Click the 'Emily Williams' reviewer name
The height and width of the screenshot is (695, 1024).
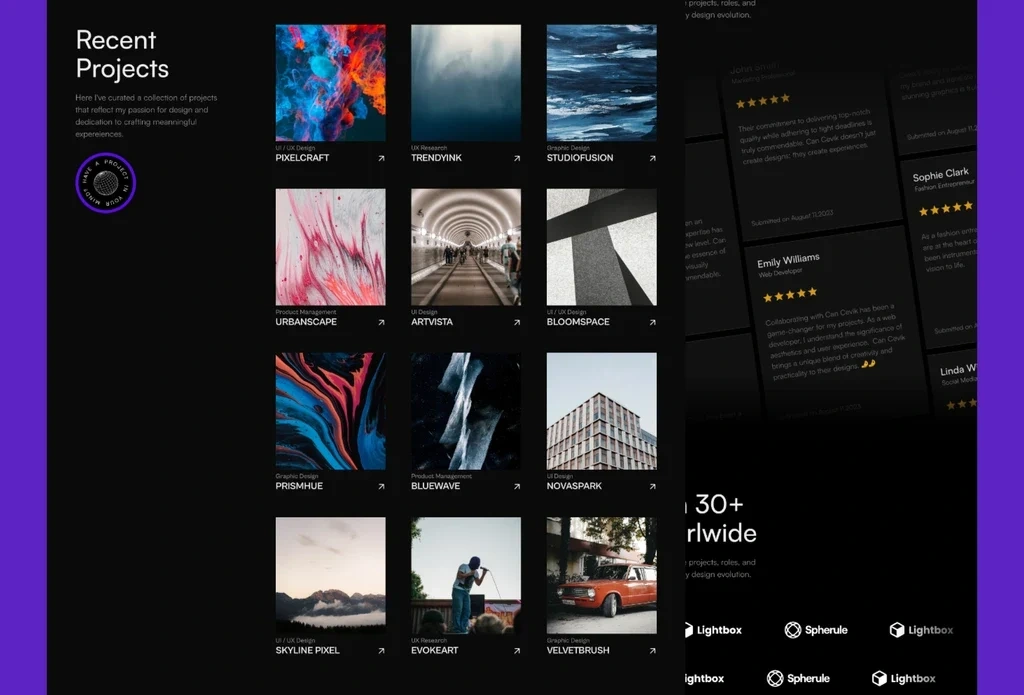click(788, 261)
